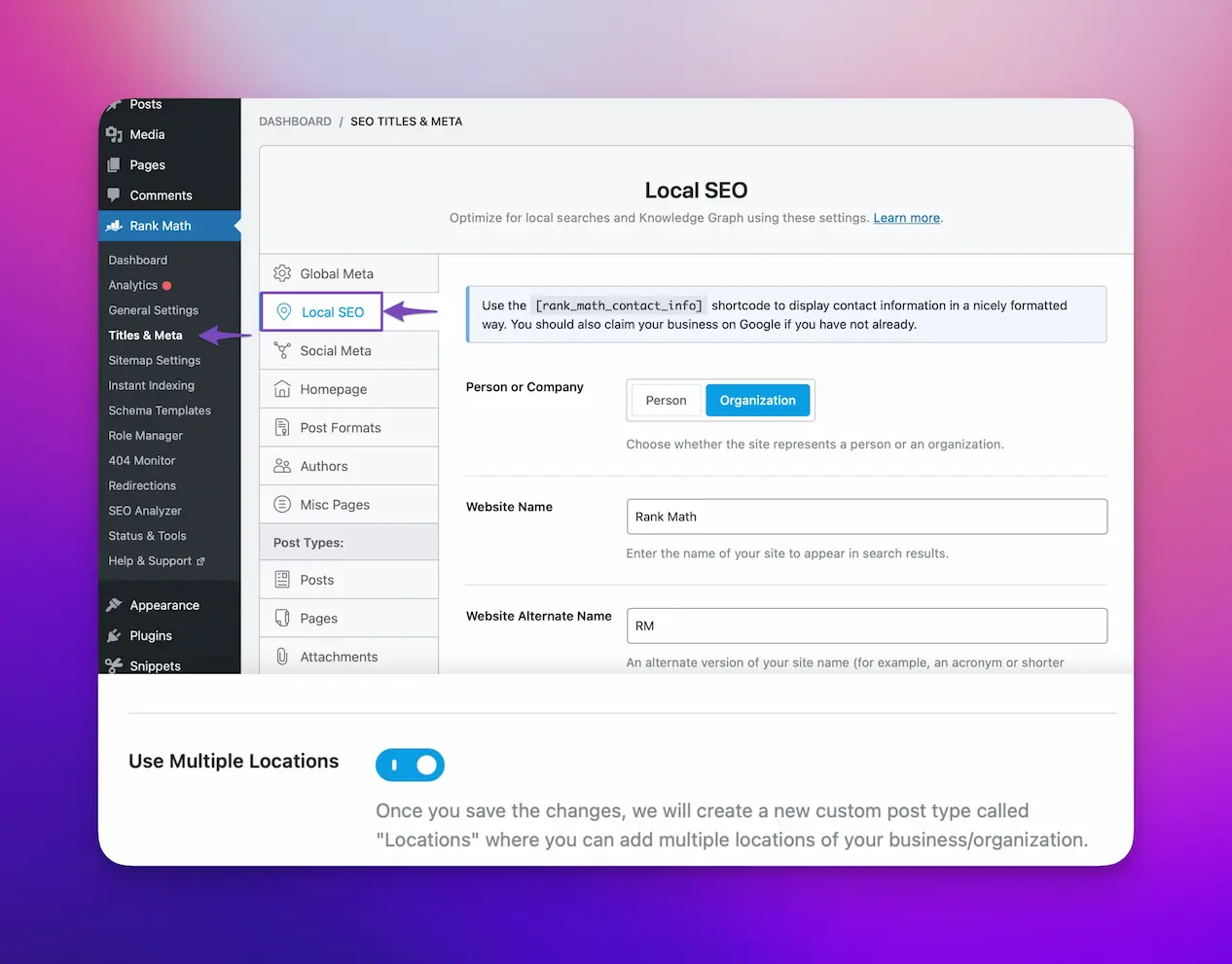The image size is (1232, 964).
Task: Follow the Learn more link
Action: (x=906, y=218)
